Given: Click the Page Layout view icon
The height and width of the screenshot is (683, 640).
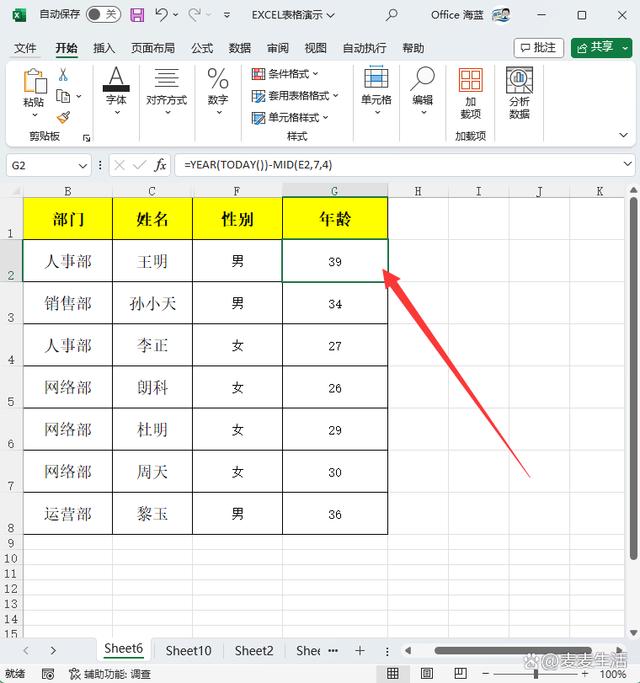Looking at the screenshot, I should 426,674.
